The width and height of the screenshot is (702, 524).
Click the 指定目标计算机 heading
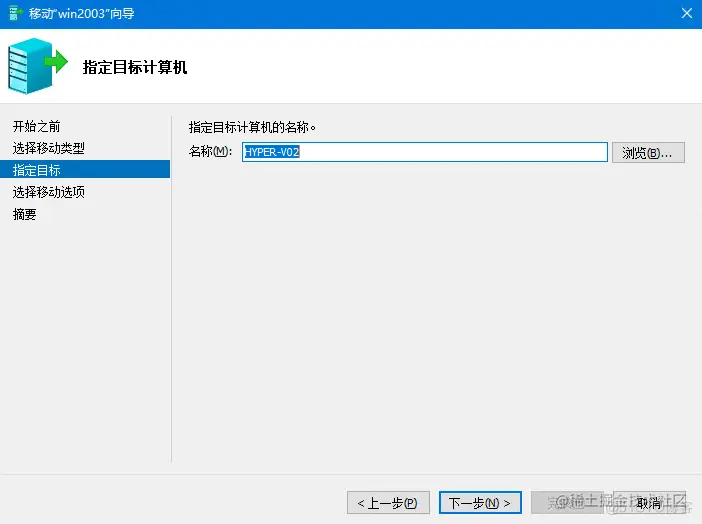[x=135, y=67]
